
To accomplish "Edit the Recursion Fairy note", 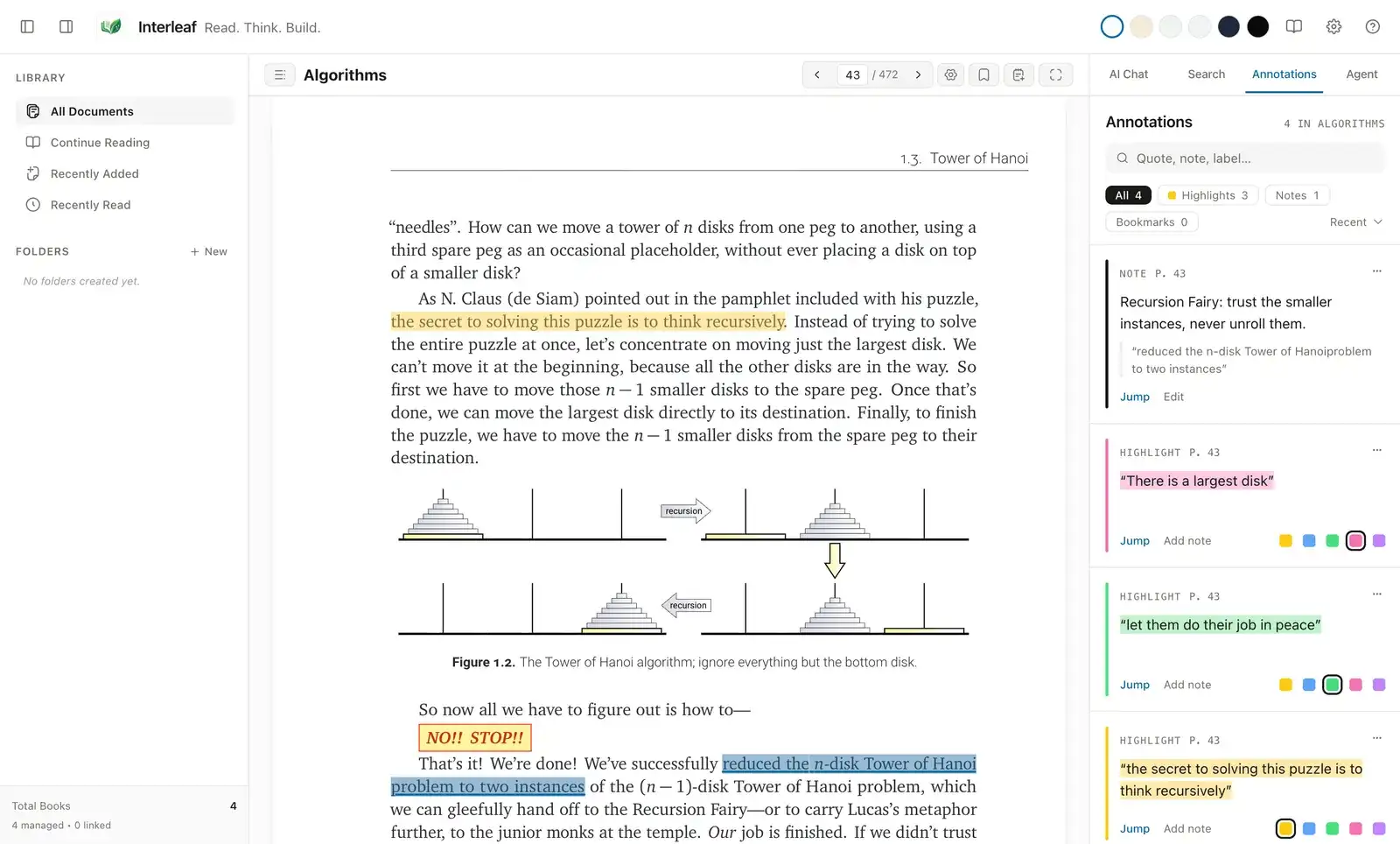I will point(1173,397).
